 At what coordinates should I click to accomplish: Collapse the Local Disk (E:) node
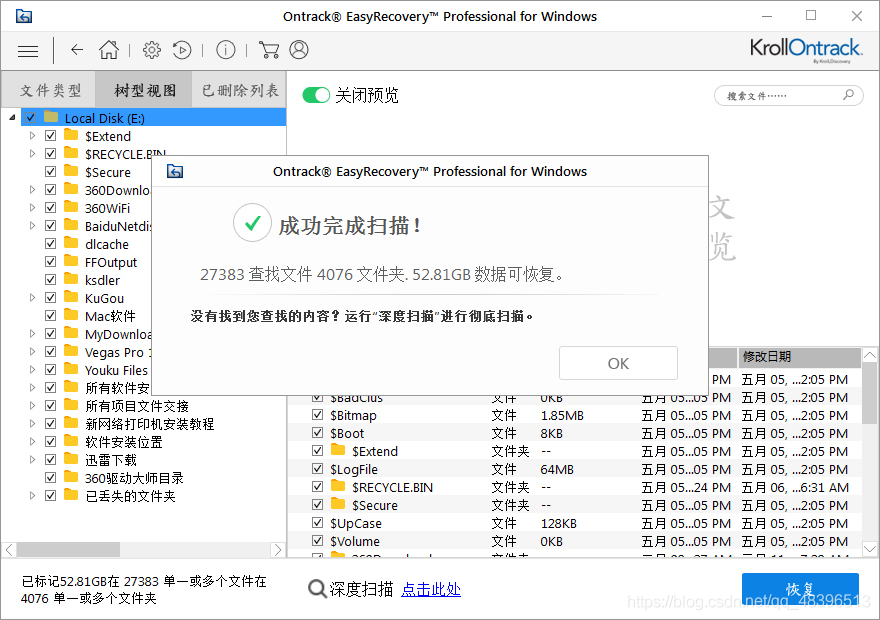coord(10,117)
